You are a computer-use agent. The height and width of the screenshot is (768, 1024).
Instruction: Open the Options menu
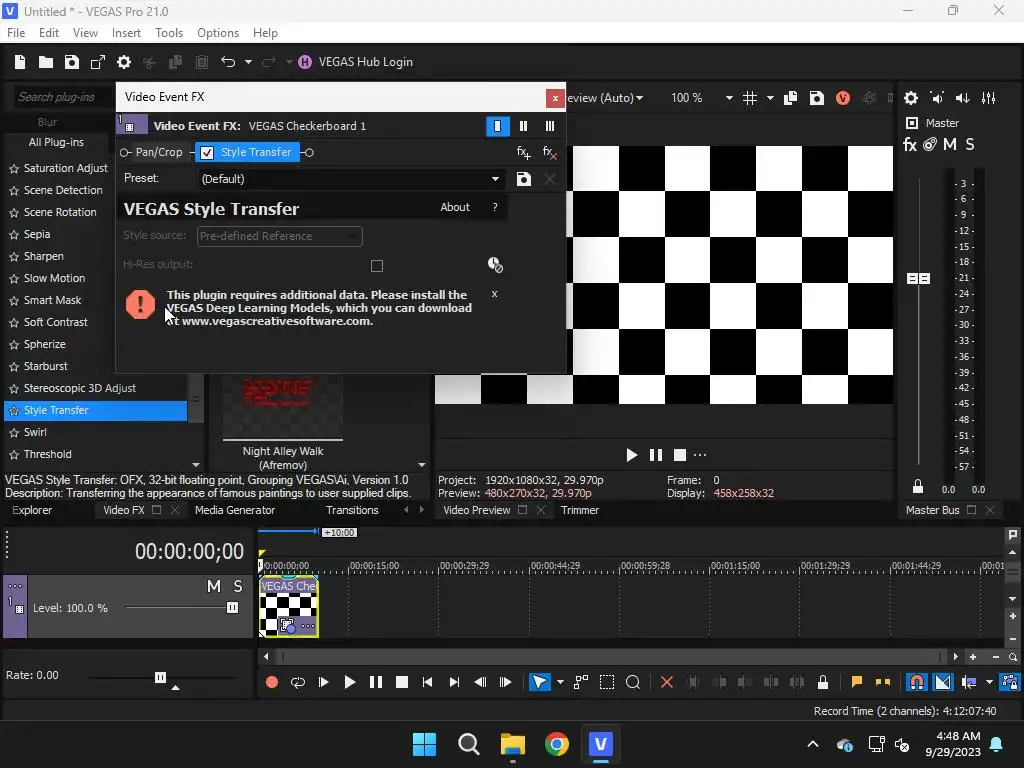(x=217, y=33)
